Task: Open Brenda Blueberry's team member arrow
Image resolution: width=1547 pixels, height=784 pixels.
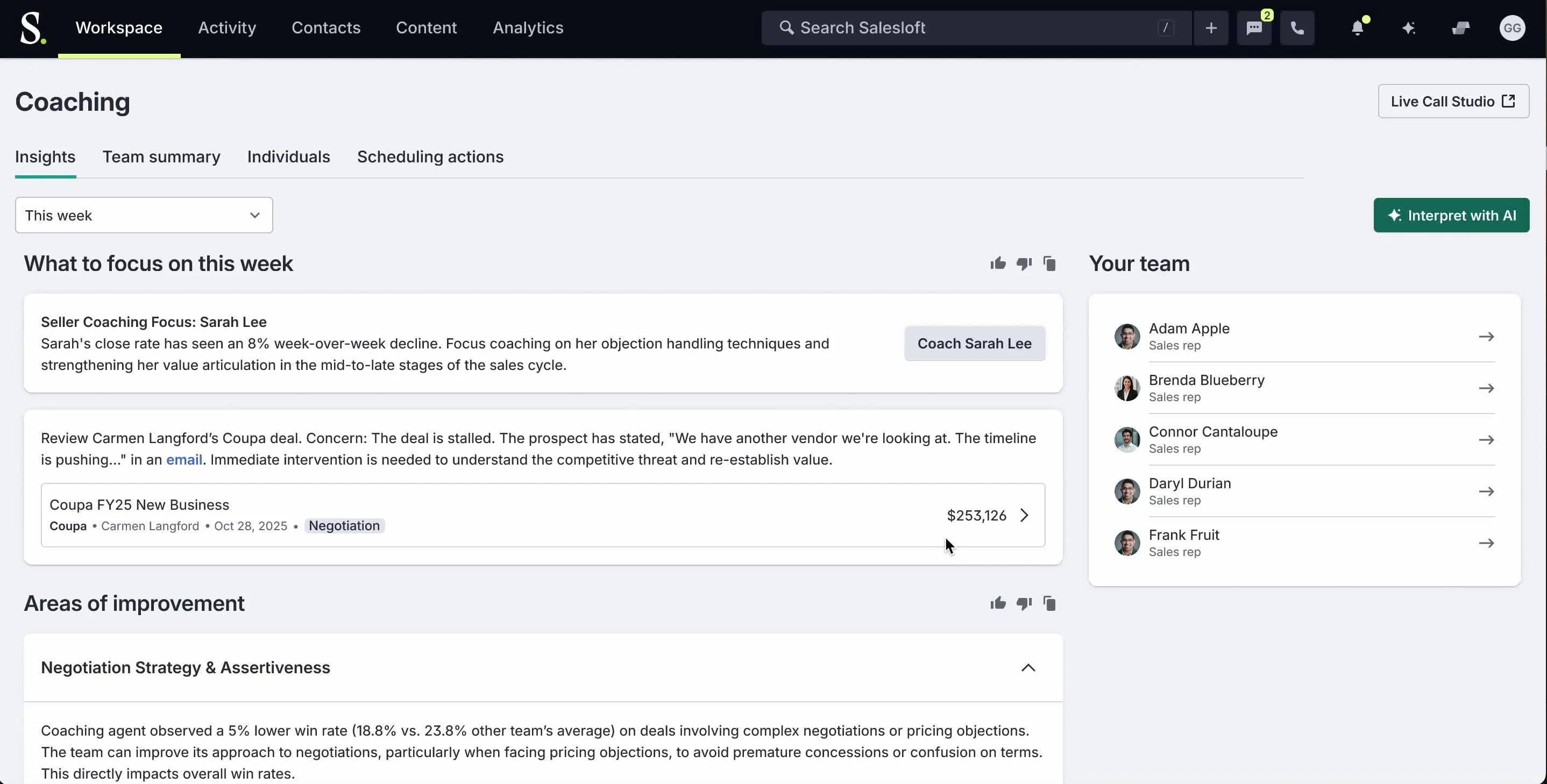Action: (1486, 388)
